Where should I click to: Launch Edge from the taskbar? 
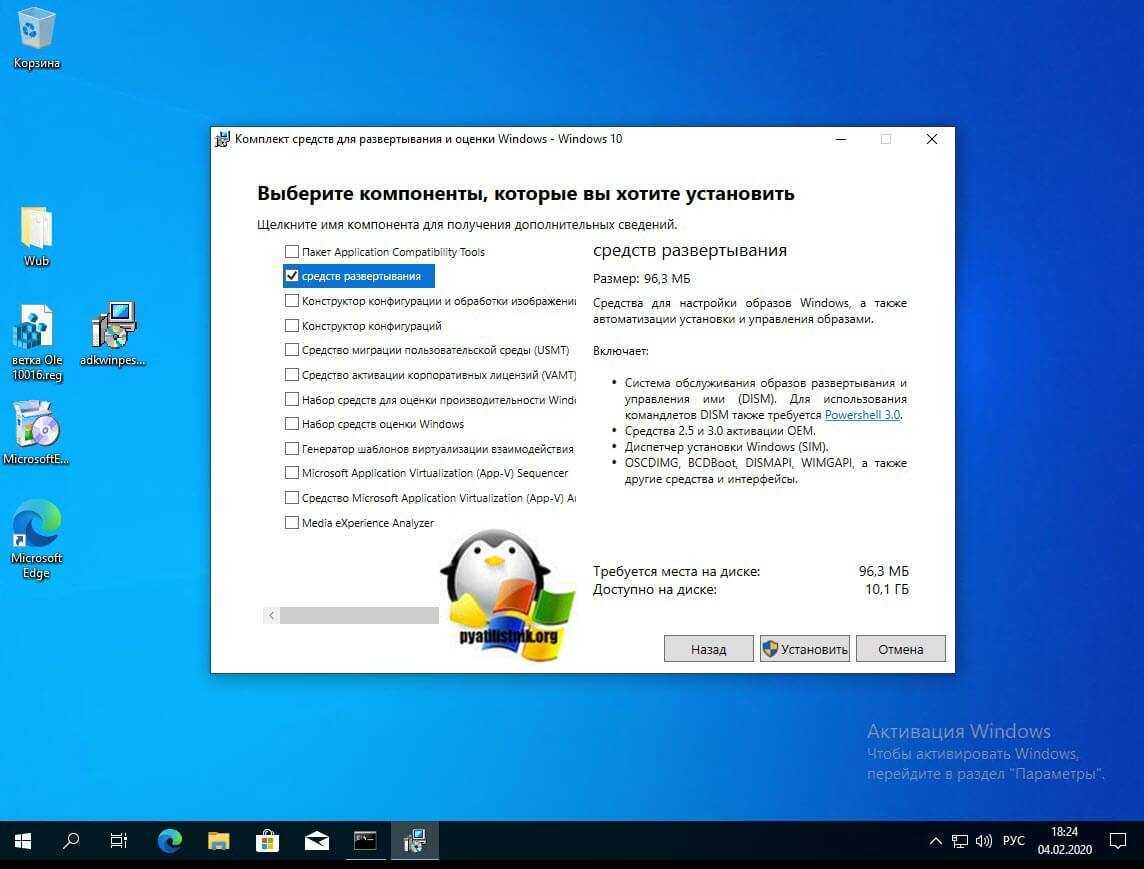point(169,841)
